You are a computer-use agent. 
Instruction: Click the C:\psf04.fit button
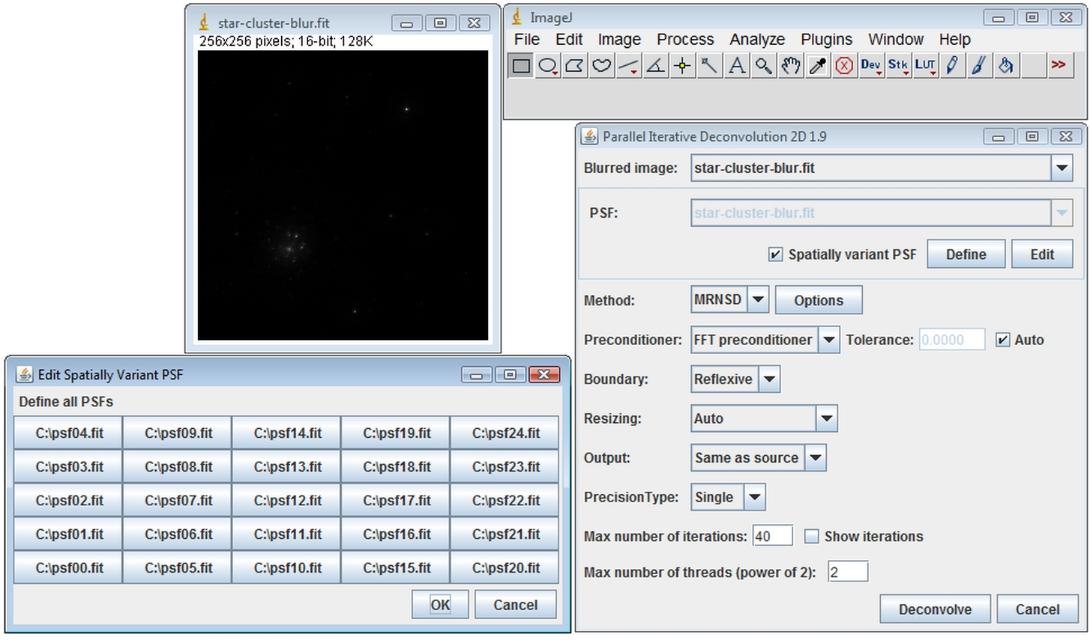click(x=68, y=433)
